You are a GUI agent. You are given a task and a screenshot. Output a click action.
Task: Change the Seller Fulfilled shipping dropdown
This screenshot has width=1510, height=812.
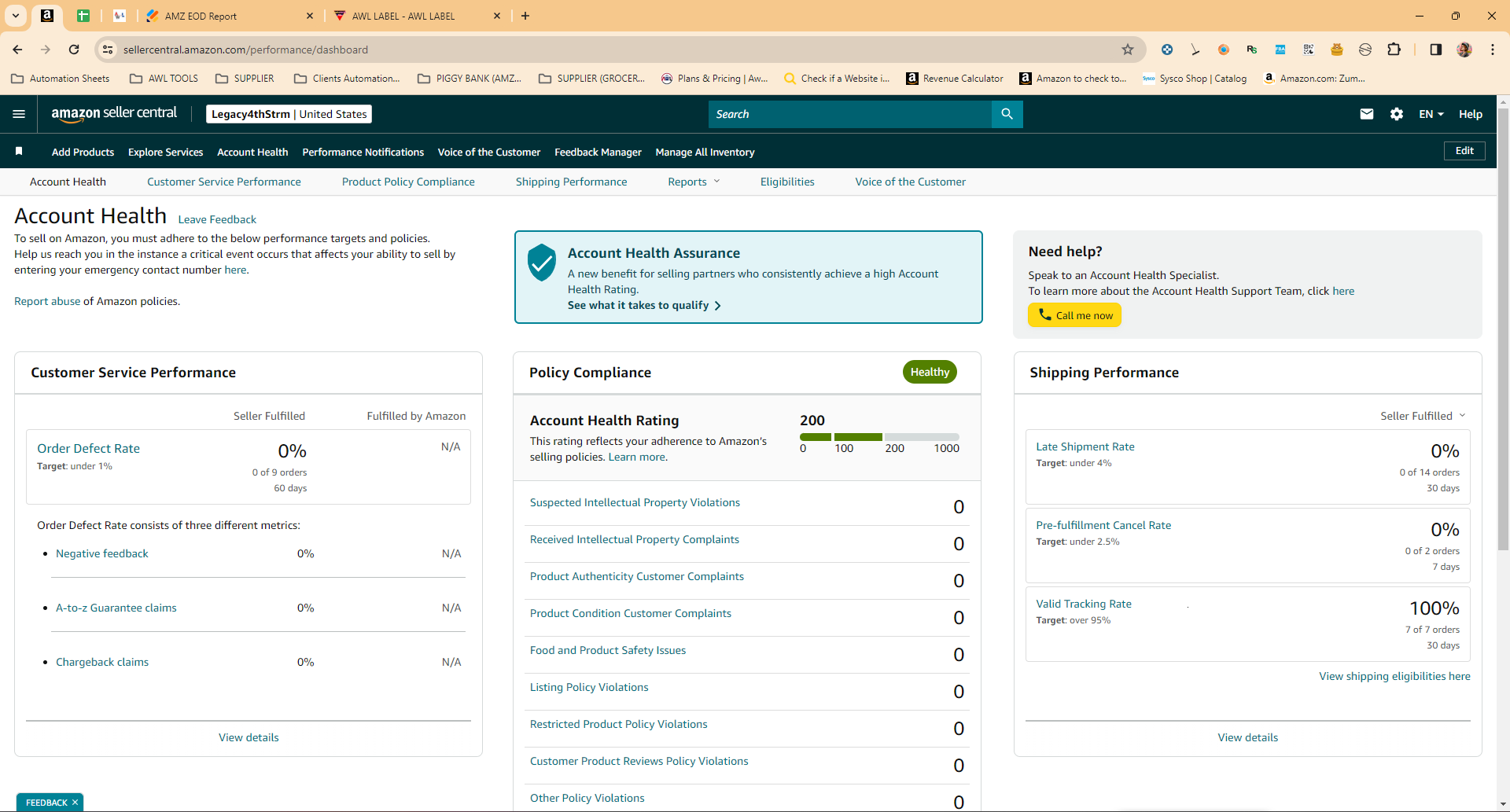tap(1423, 416)
